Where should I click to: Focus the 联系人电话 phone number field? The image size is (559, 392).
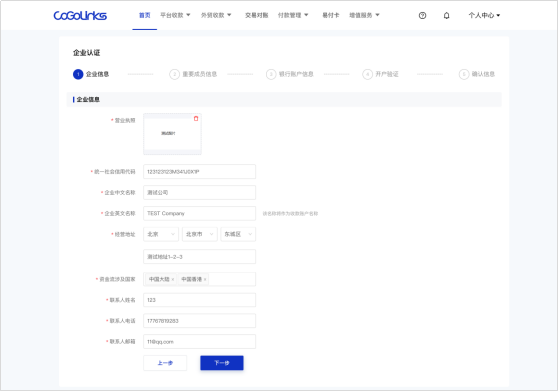pos(199,321)
